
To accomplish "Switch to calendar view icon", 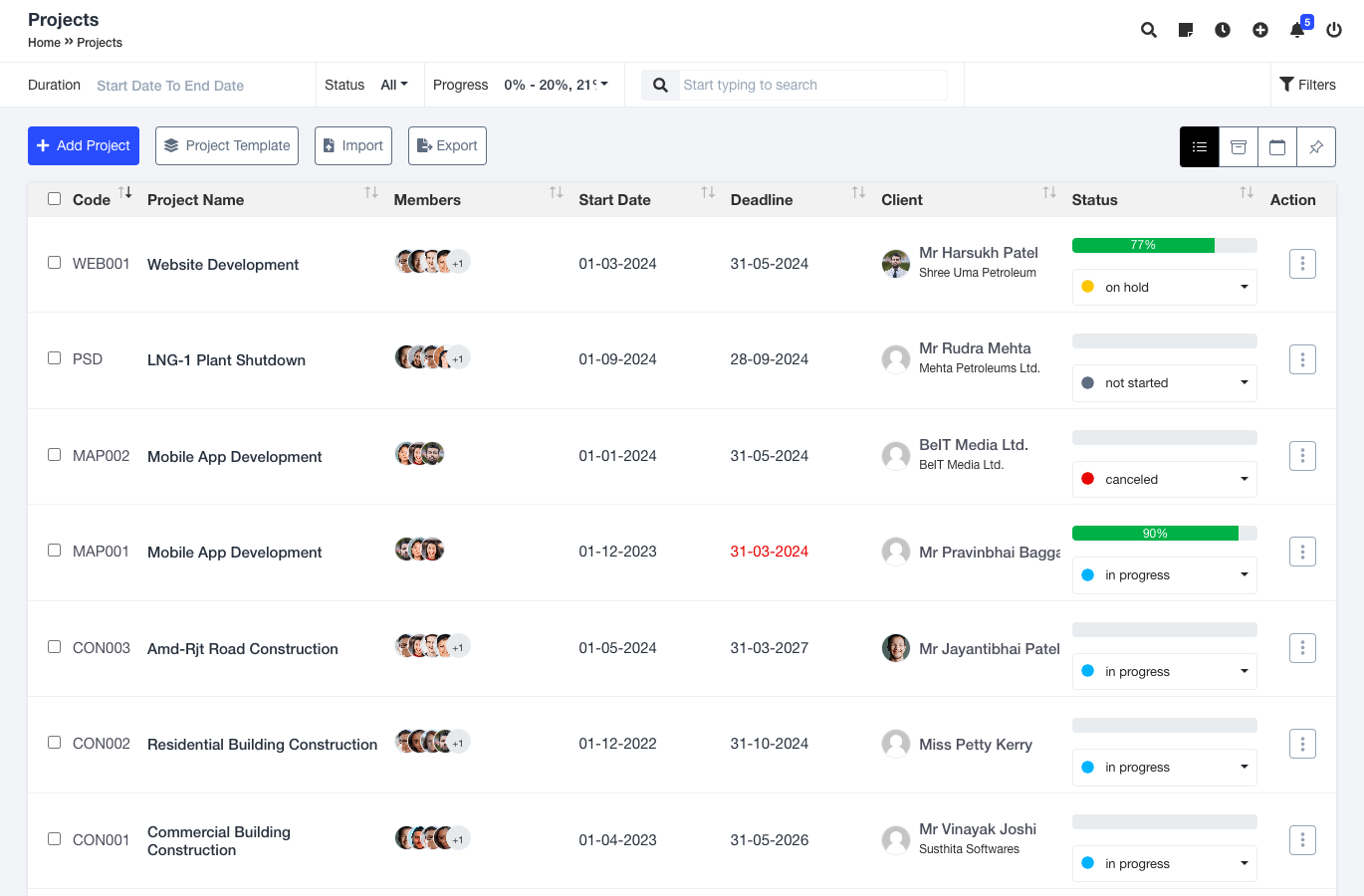I will [1276, 147].
